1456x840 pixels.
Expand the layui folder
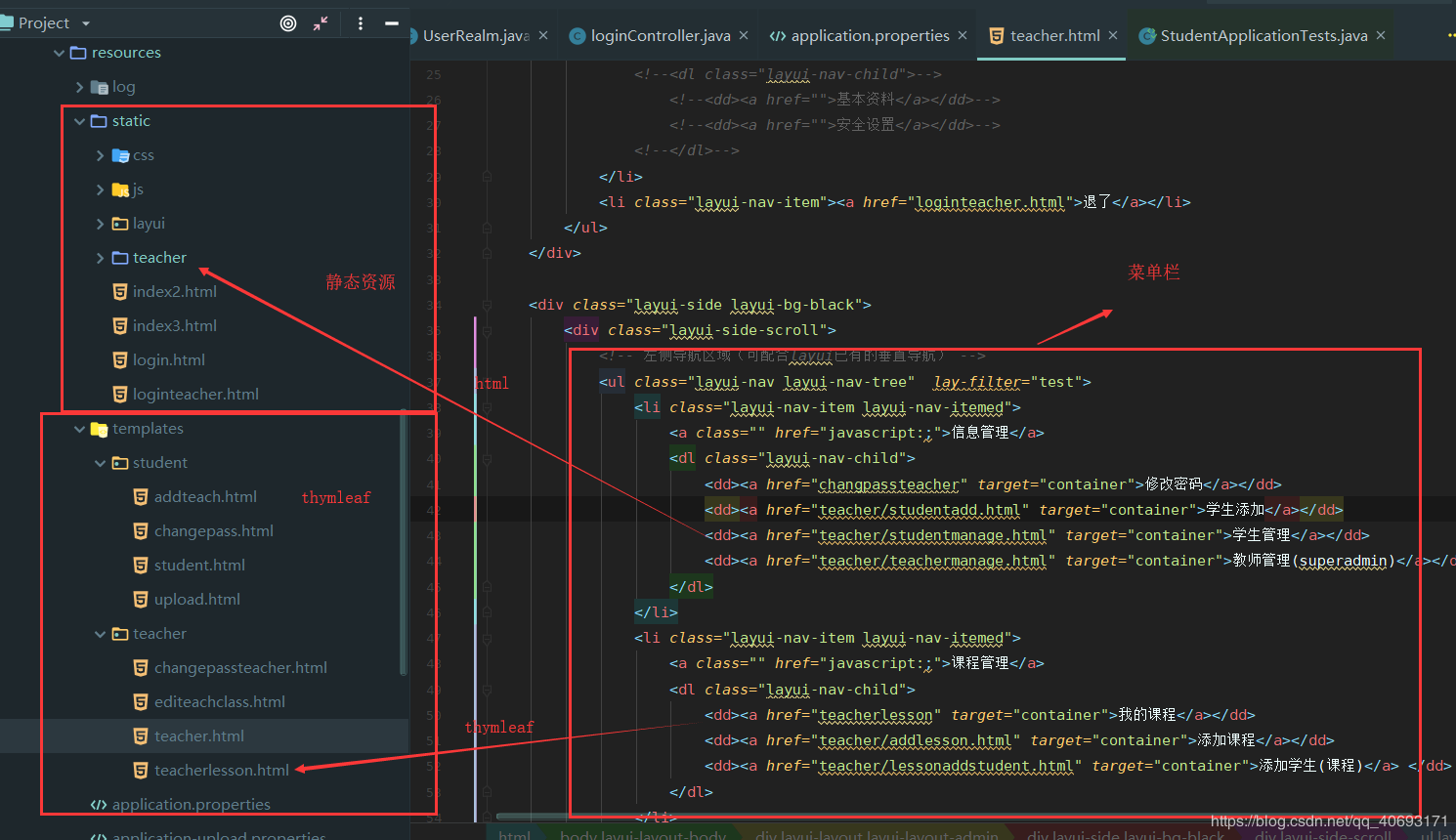click(x=100, y=224)
